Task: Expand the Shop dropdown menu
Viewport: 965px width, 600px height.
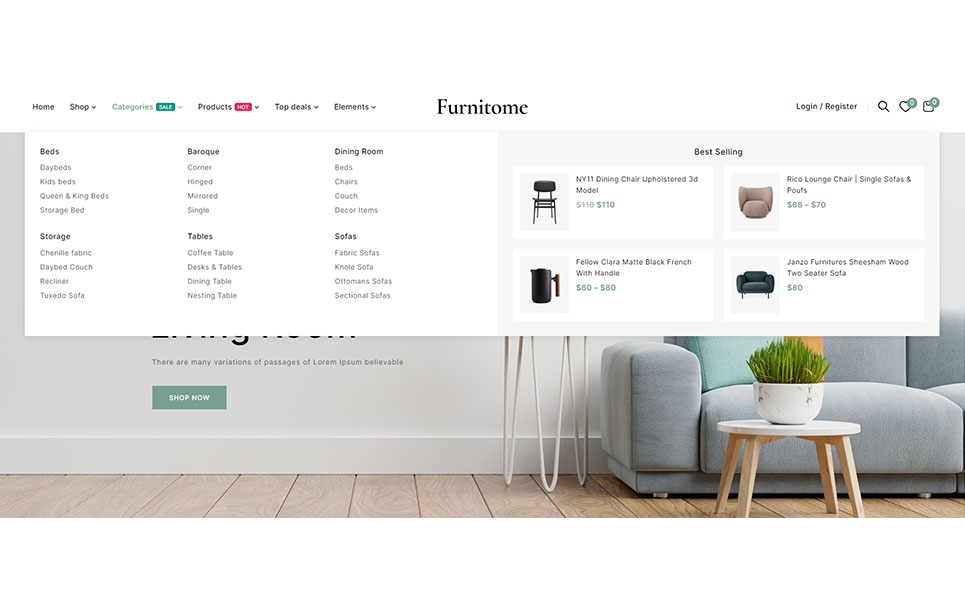Action: [x=82, y=107]
